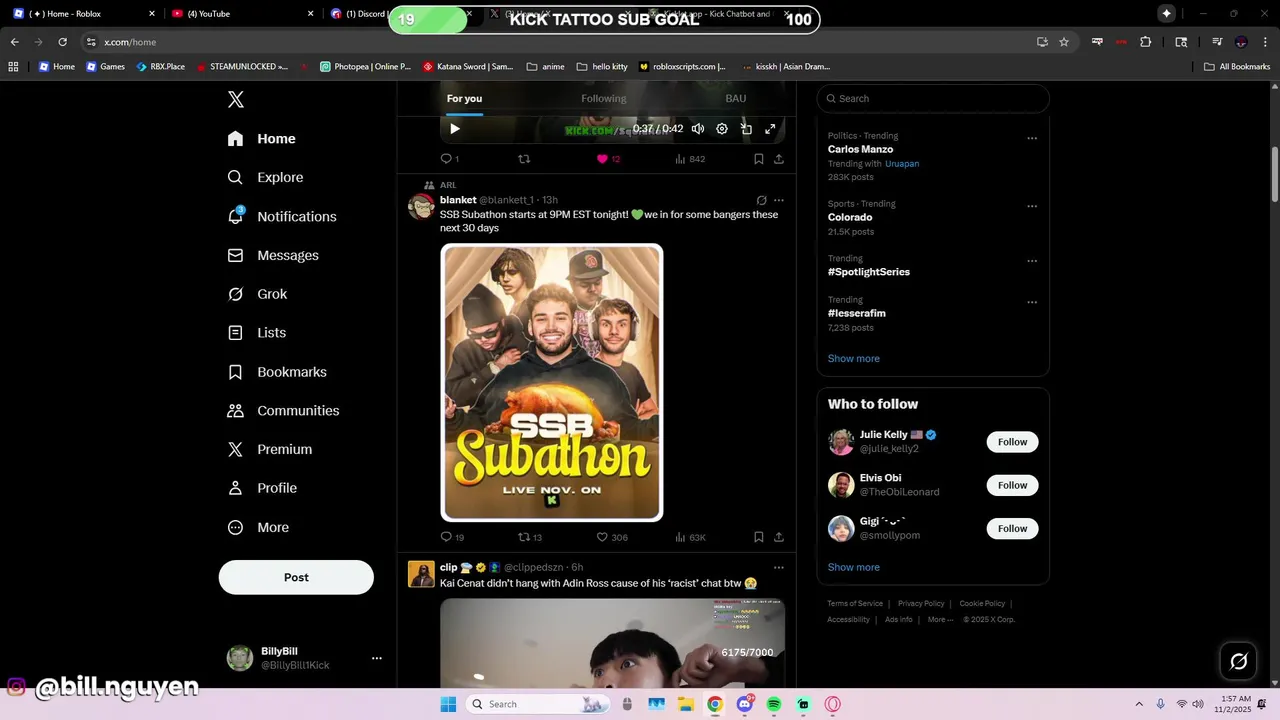Open the anime bookmarks folder
This screenshot has height=720, width=1280.
545,66
